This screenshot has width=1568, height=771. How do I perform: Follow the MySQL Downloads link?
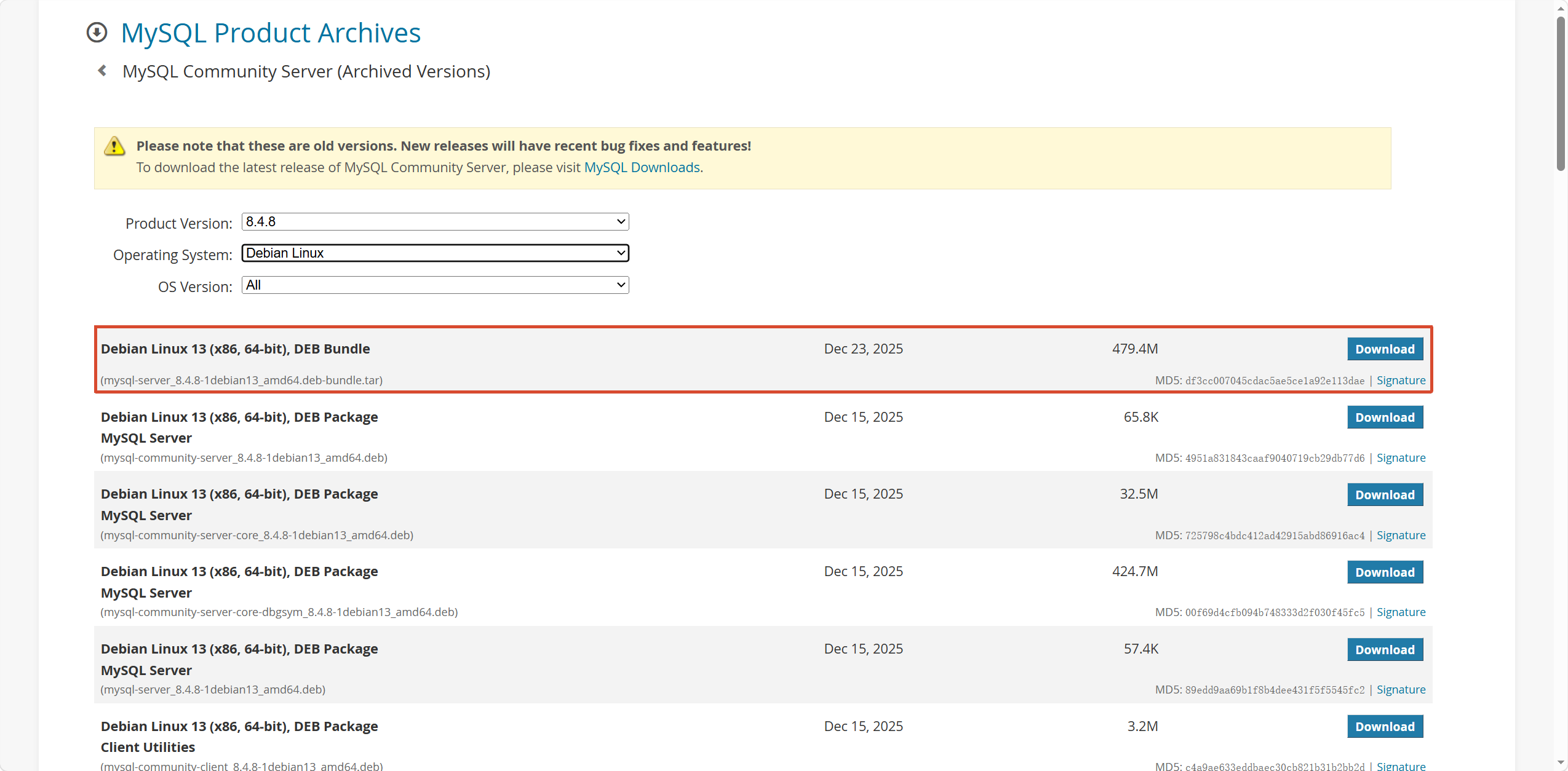pyautogui.click(x=642, y=167)
